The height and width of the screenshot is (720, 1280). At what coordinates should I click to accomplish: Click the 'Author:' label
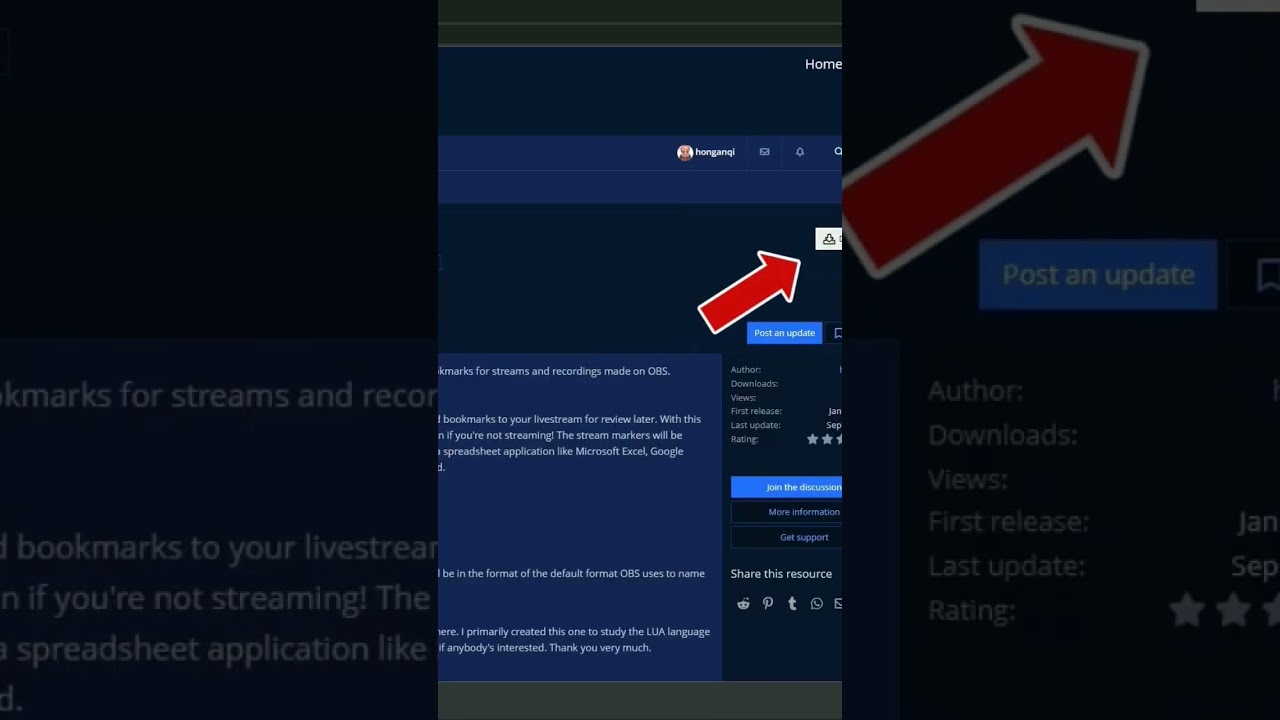click(x=746, y=370)
